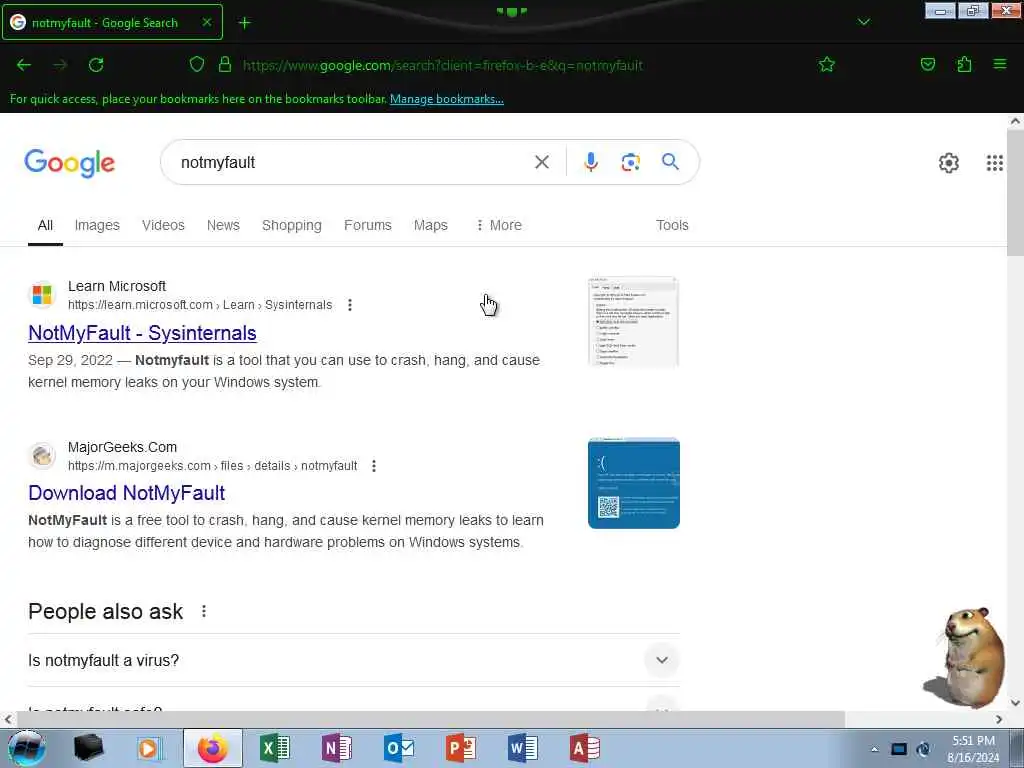Screen dimensions: 1024x768
Task: Open Excel from the taskbar
Action: point(275,748)
